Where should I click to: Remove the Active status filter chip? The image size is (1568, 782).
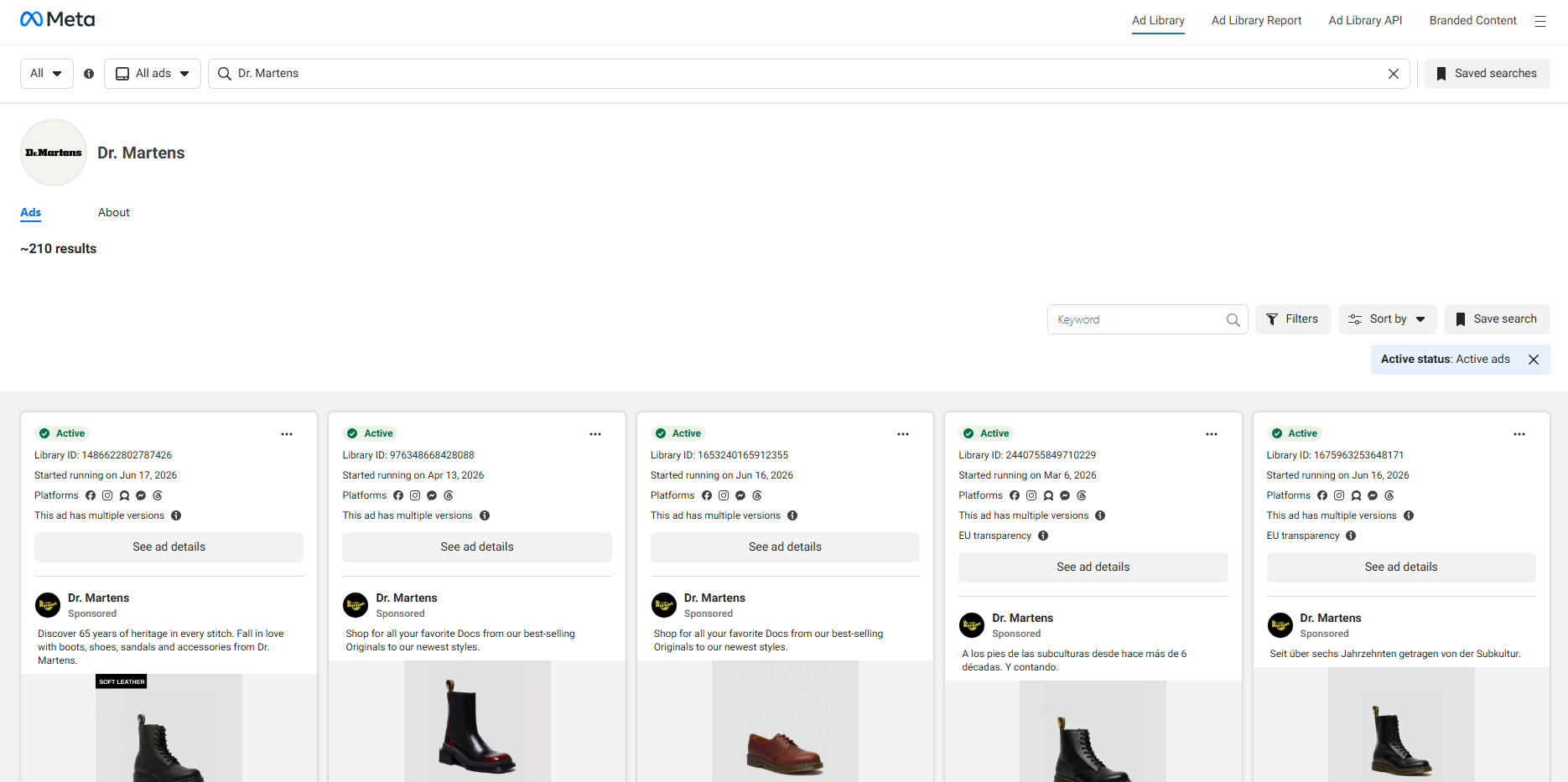point(1534,360)
